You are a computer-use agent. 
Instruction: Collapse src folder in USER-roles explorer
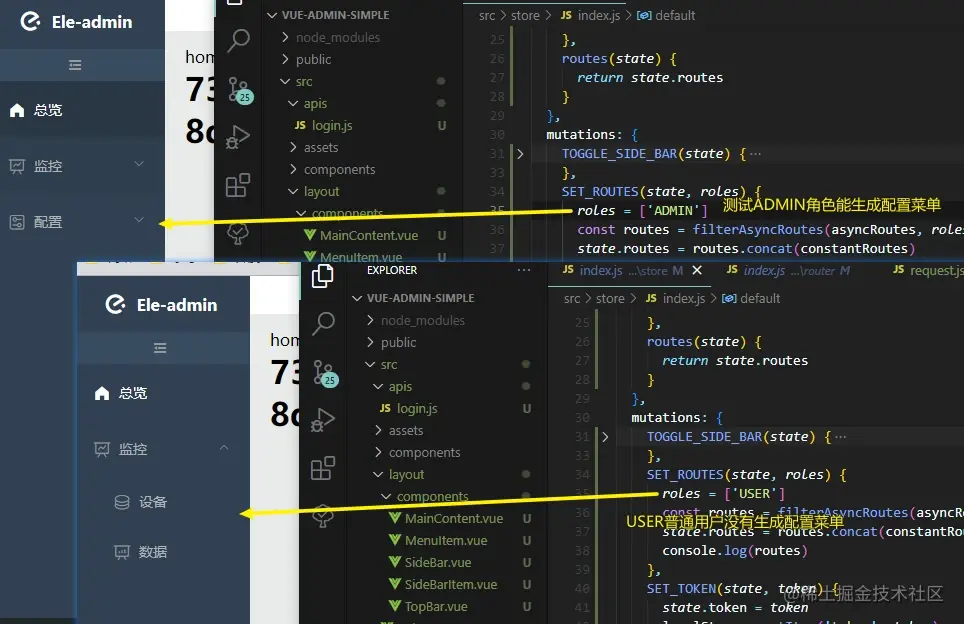370,365
